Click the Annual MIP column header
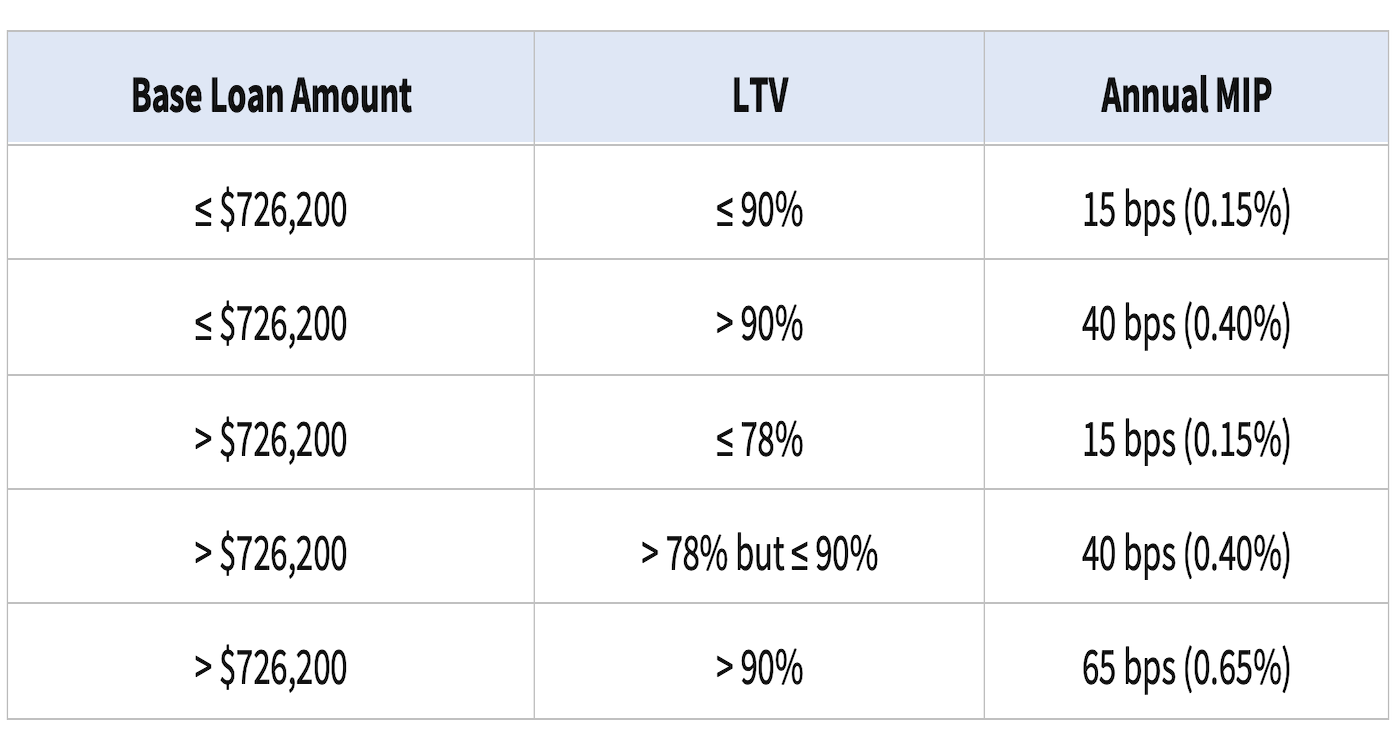The height and width of the screenshot is (750, 1400). pyautogui.click(x=1186, y=96)
